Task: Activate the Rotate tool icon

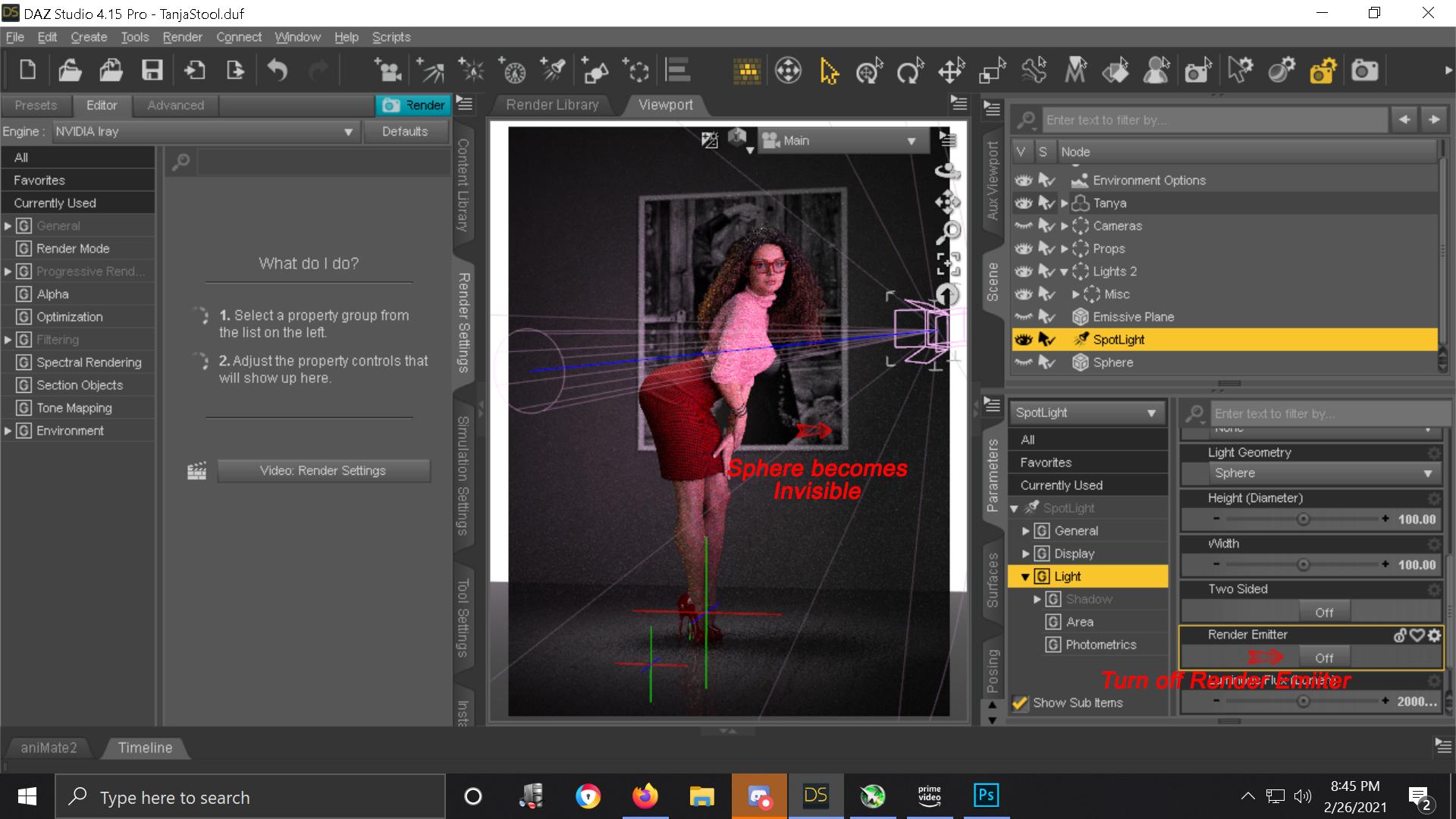Action: [x=909, y=71]
